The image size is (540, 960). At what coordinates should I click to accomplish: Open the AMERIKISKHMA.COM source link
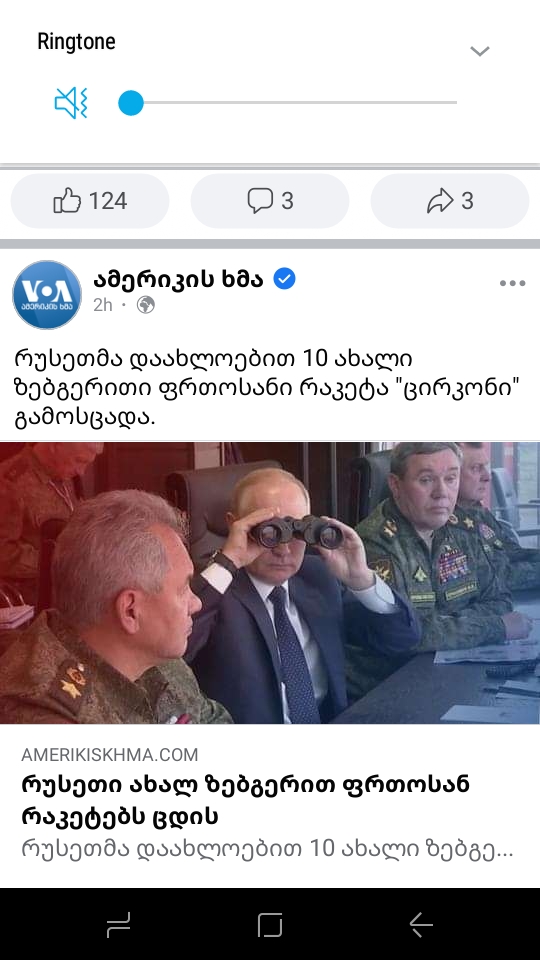(x=110, y=754)
